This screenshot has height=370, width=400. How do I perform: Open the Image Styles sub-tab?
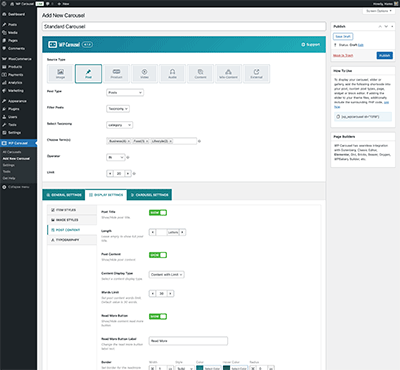[x=72, y=220]
